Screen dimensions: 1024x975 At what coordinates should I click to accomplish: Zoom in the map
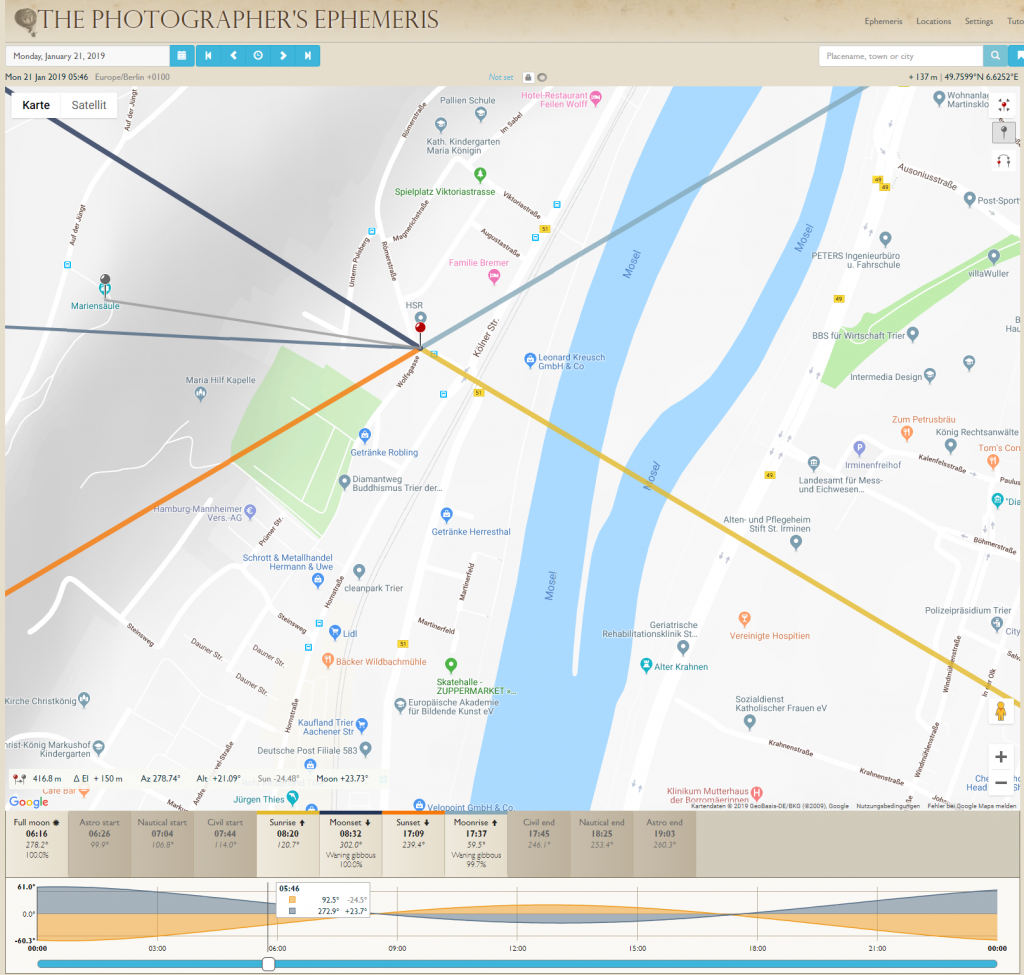[1000, 757]
